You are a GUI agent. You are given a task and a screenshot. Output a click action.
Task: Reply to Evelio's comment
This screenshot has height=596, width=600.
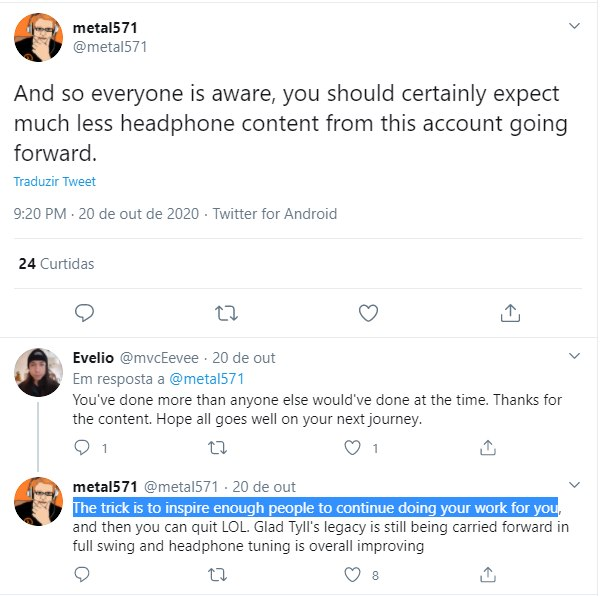tap(83, 447)
